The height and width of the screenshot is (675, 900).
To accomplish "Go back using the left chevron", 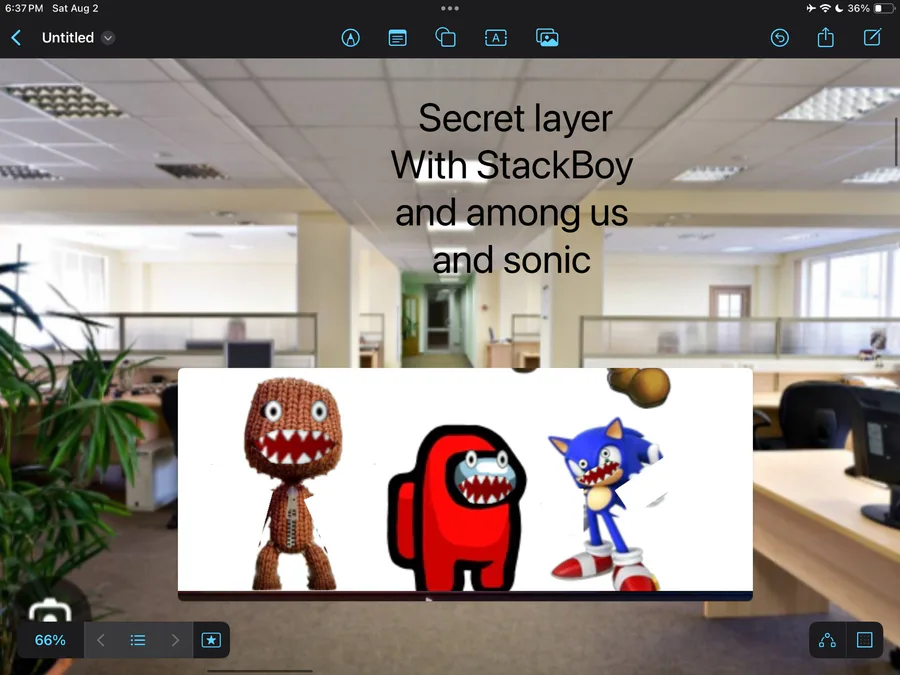I will (16, 38).
